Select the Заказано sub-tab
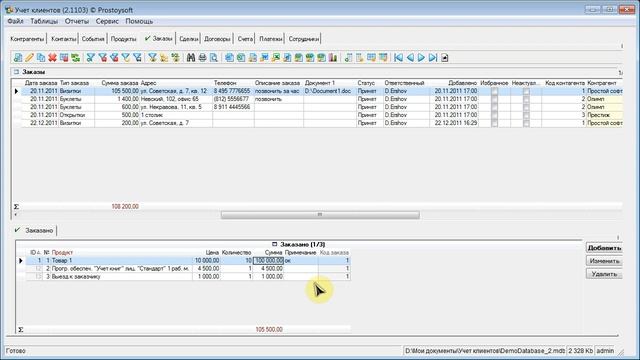640x360 pixels. coord(35,231)
